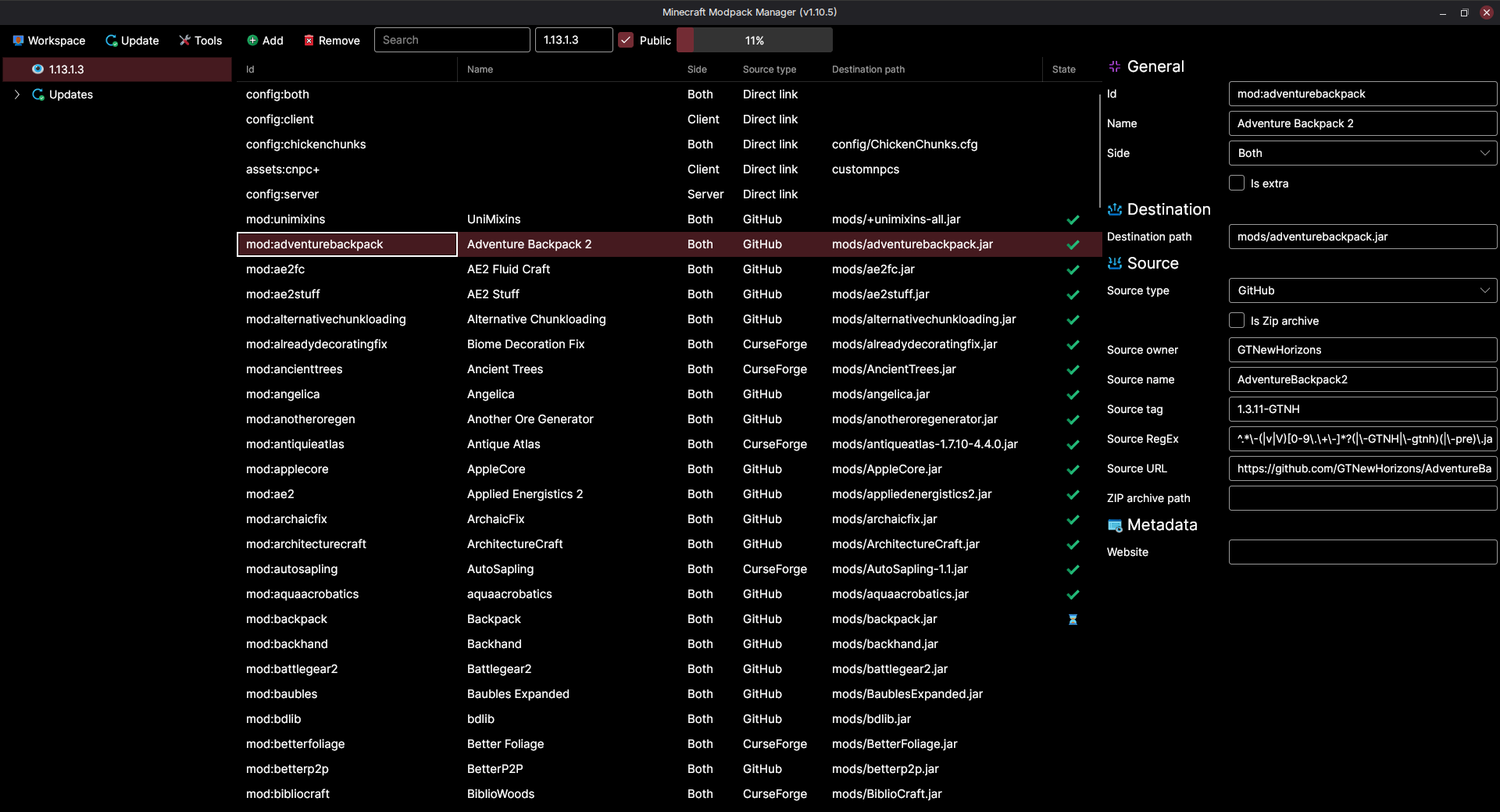
Task: Open the Side dropdown
Action: pyautogui.click(x=1362, y=153)
